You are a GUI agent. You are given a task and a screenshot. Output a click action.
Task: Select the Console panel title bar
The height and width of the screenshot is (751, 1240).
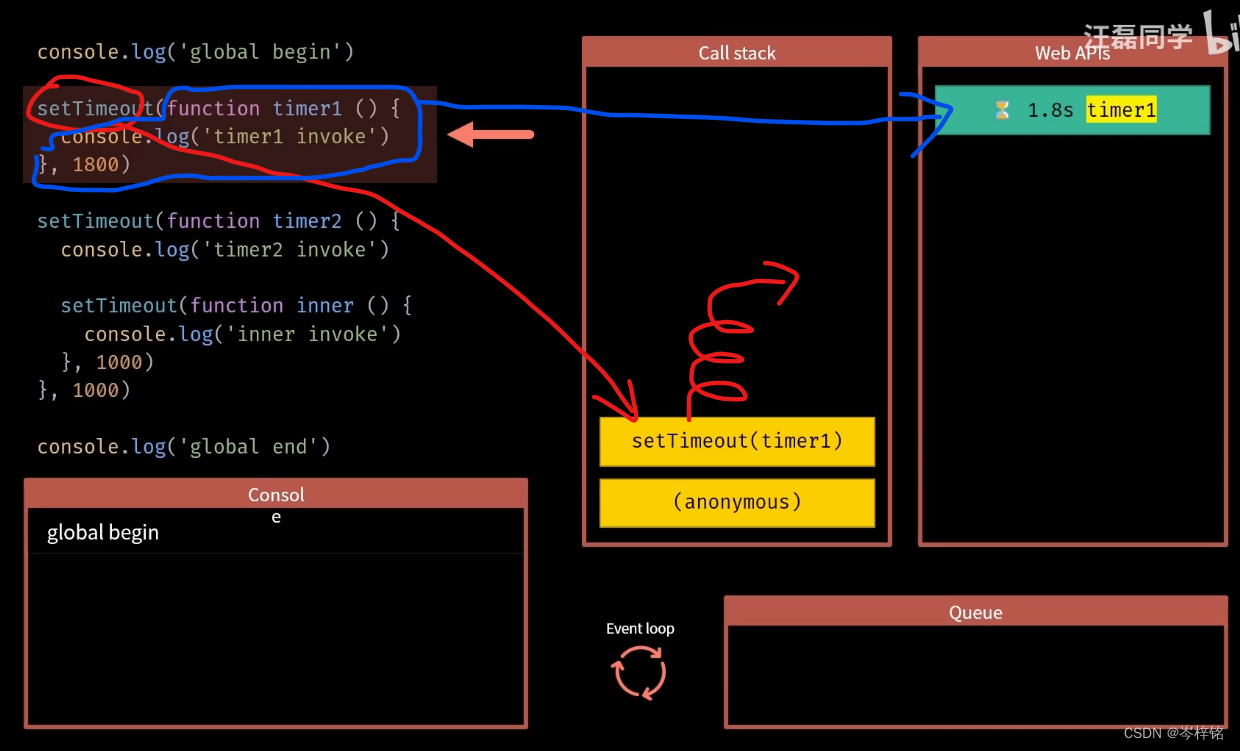pyautogui.click(x=276, y=493)
